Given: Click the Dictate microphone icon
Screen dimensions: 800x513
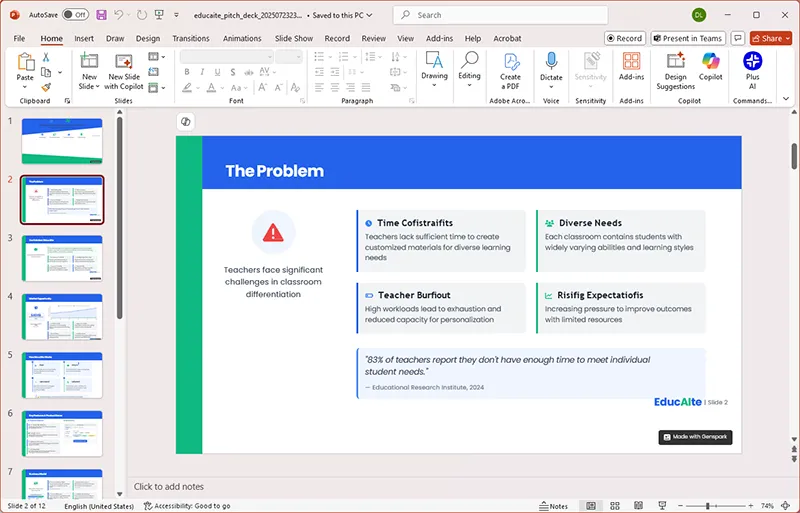Looking at the screenshot, I should pos(551,61).
